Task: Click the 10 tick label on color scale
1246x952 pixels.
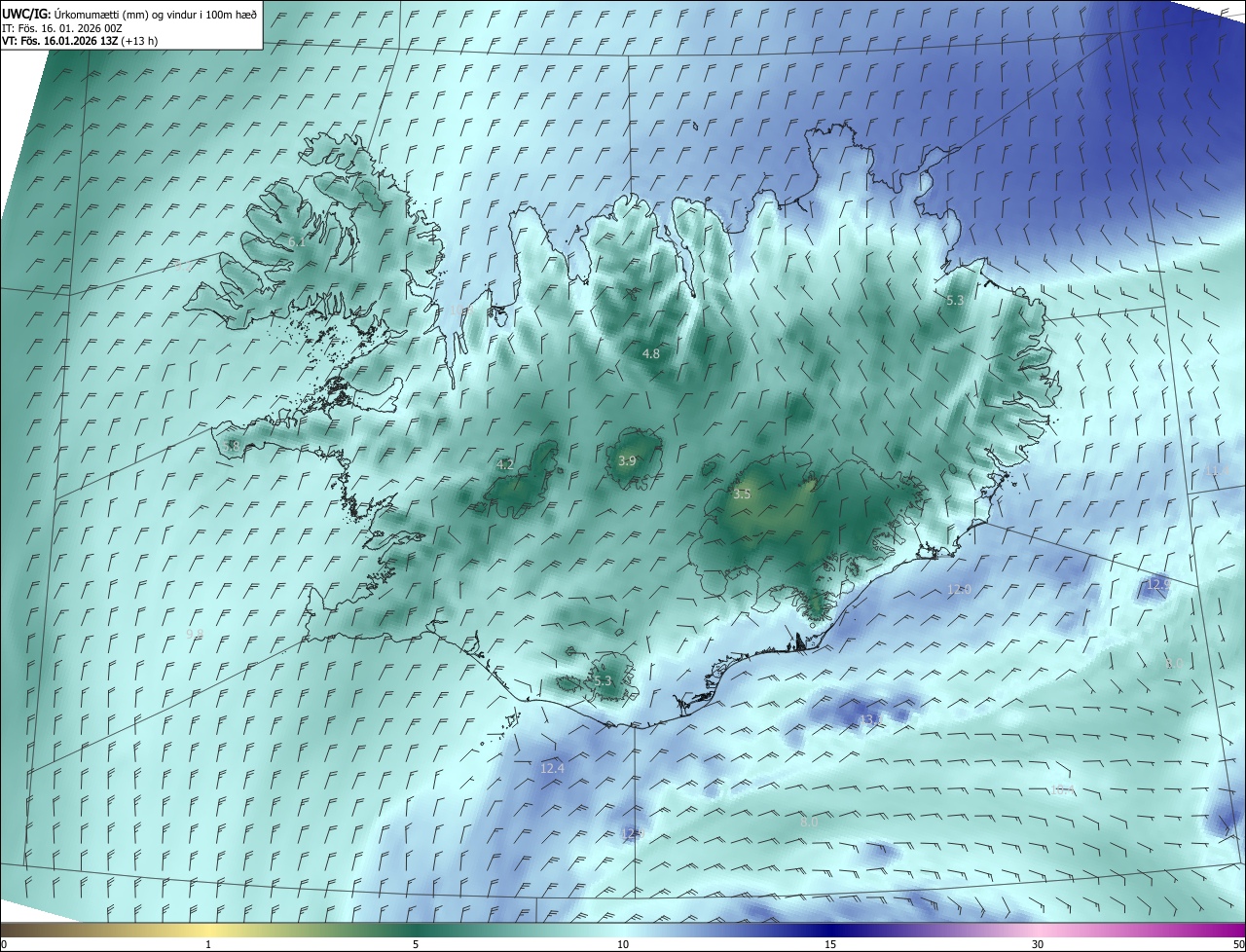Action: pyautogui.click(x=623, y=944)
